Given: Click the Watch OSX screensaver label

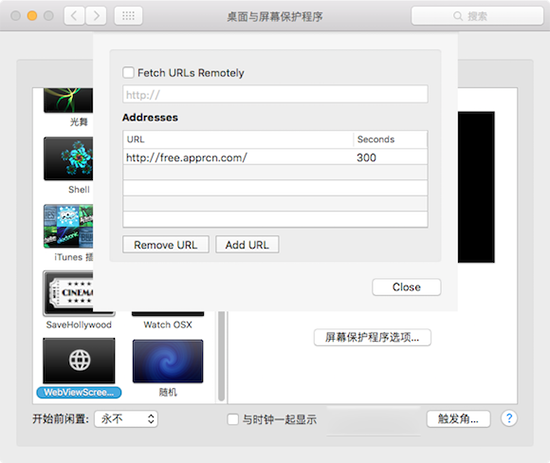Looking at the screenshot, I should pos(168,325).
